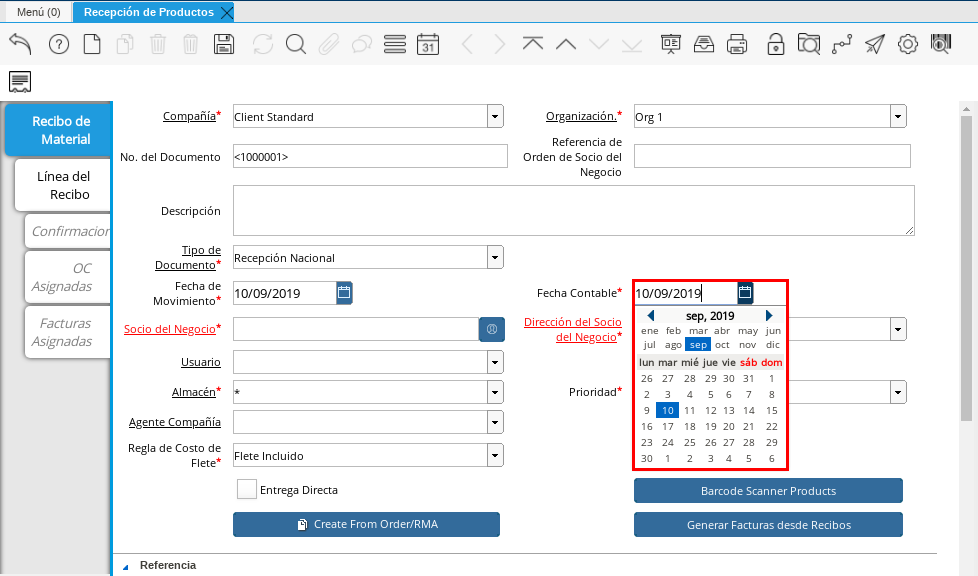
Task: Pick the highlighted day 10 in calendar
Action: [x=667, y=410]
